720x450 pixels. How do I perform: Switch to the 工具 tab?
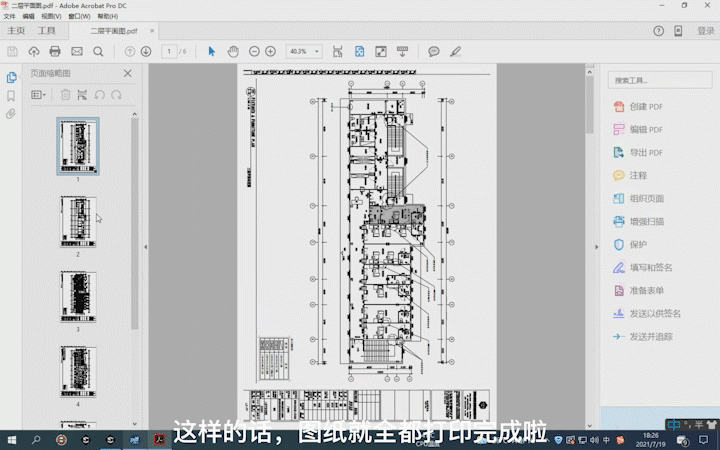click(47, 31)
